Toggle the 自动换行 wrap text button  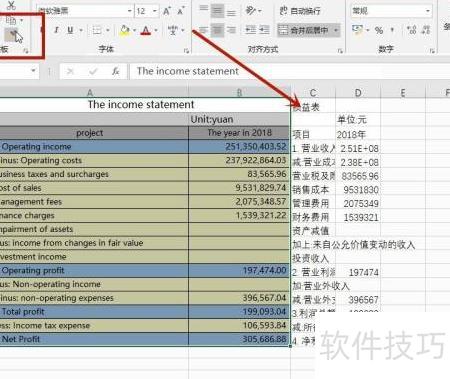(300, 11)
